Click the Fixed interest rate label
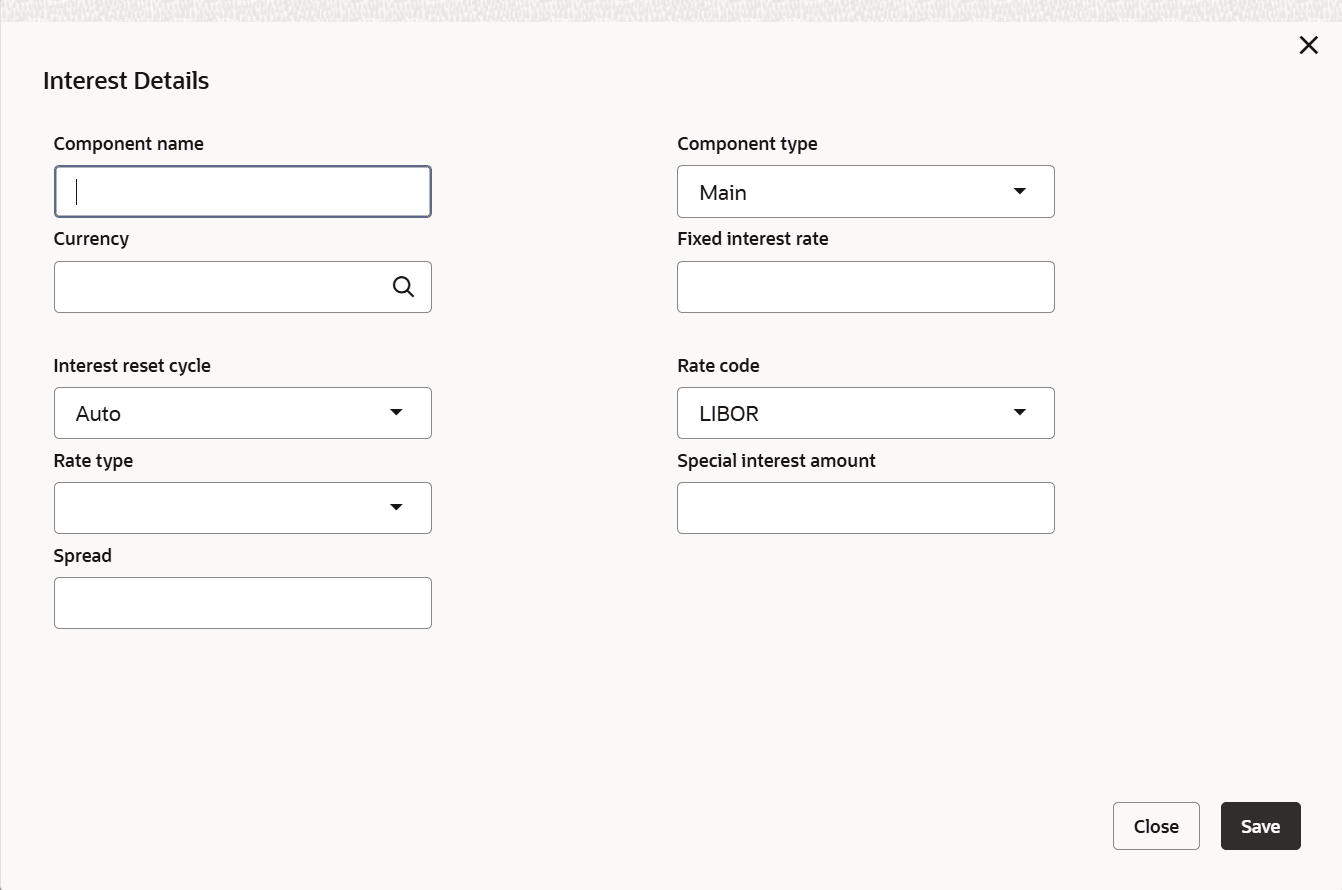 pos(752,239)
